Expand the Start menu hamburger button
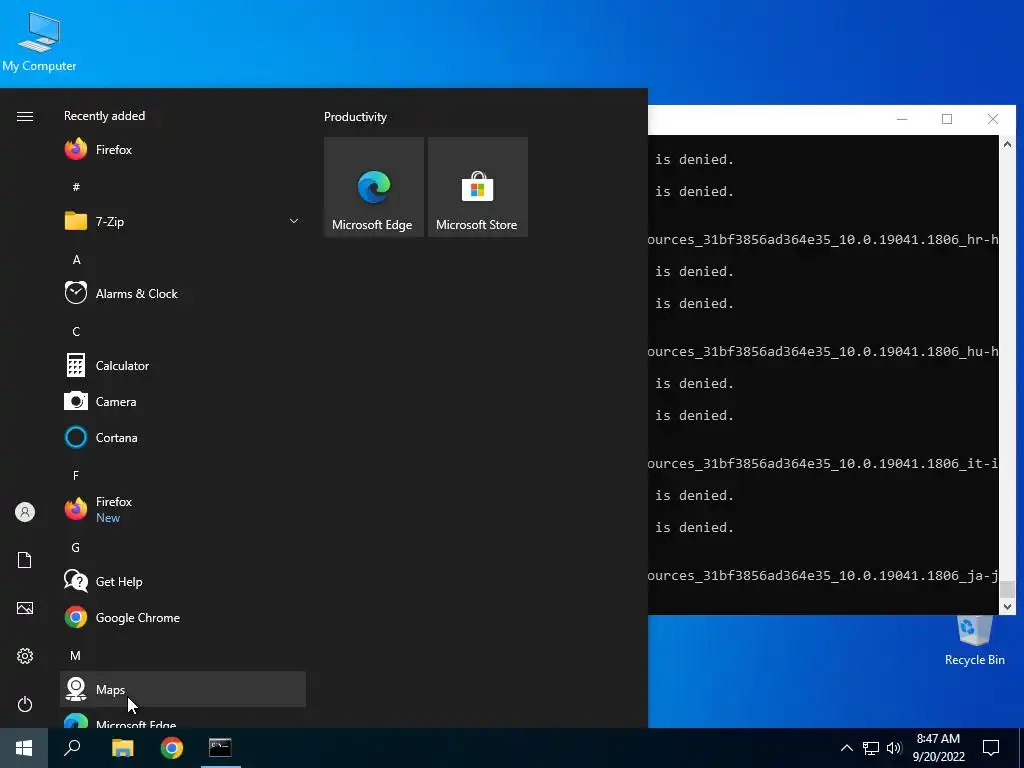 click(25, 117)
